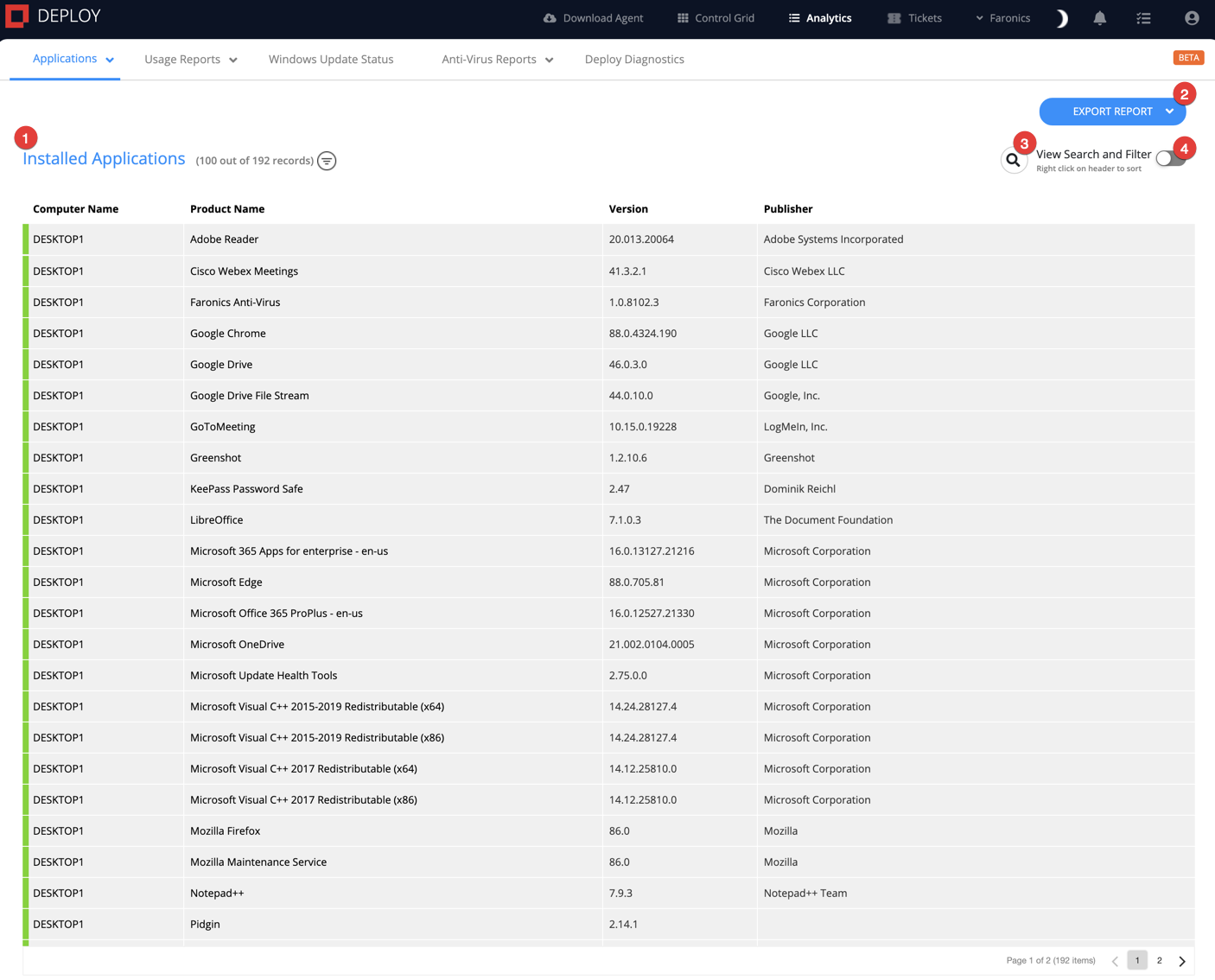Go to page 2 of results
The height and width of the screenshot is (980, 1215).
click(1160, 960)
